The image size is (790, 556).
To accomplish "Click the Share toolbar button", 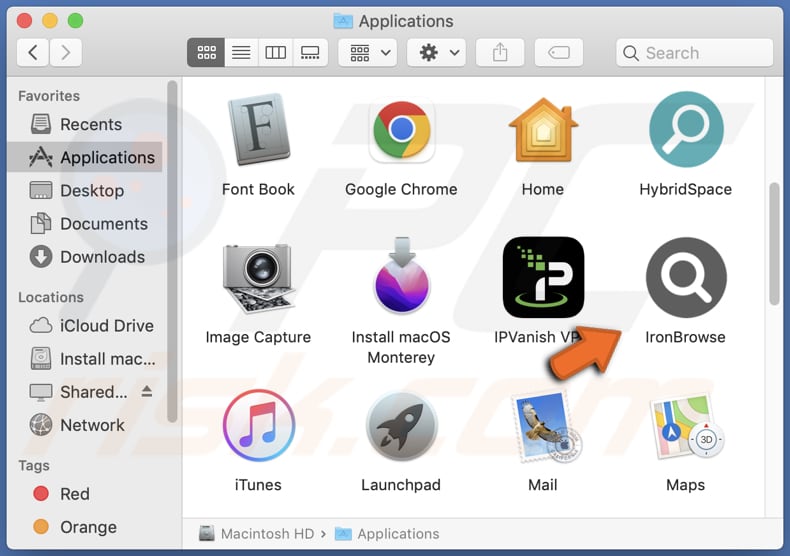I will (x=500, y=52).
